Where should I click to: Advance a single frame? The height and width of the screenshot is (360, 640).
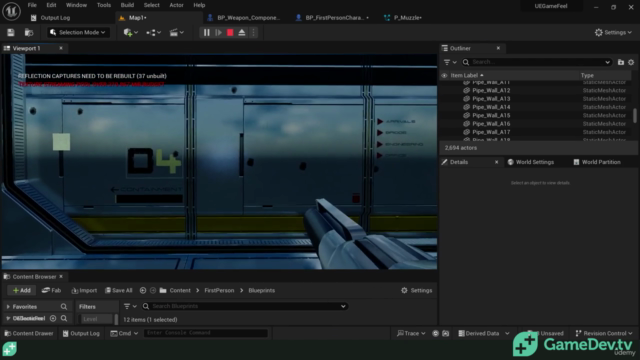pos(218,32)
